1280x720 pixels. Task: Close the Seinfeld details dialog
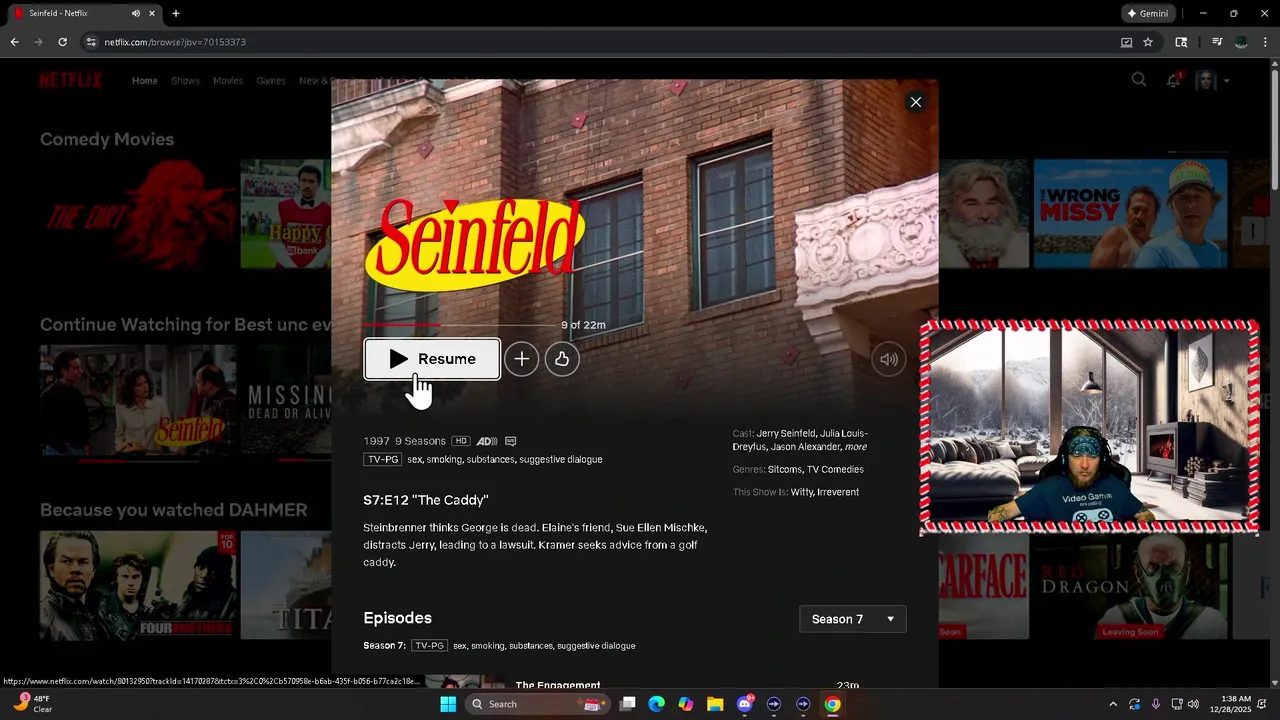pos(915,102)
